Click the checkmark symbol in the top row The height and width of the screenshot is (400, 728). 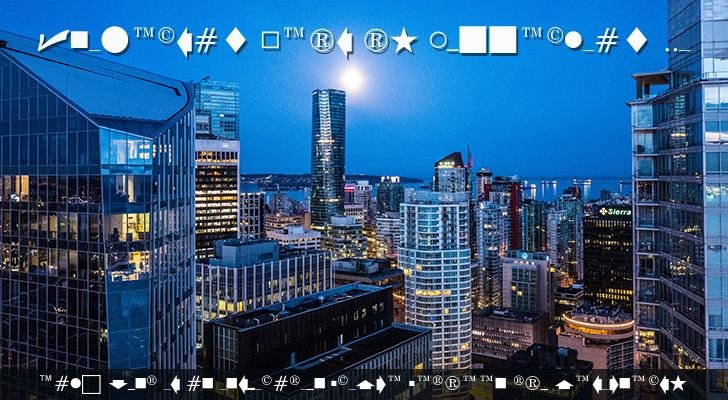[53, 40]
